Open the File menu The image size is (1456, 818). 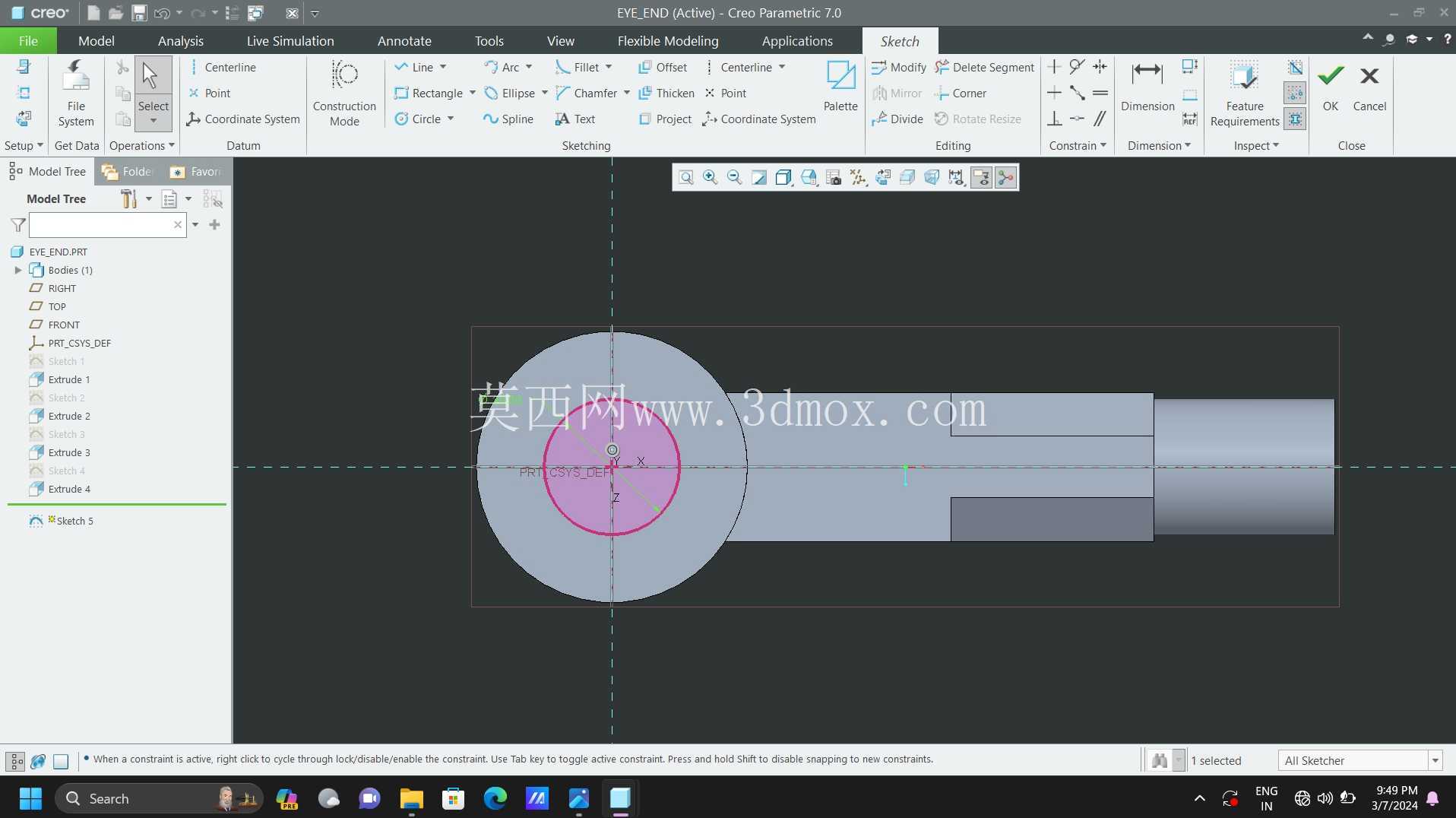[x=28, y=41]
